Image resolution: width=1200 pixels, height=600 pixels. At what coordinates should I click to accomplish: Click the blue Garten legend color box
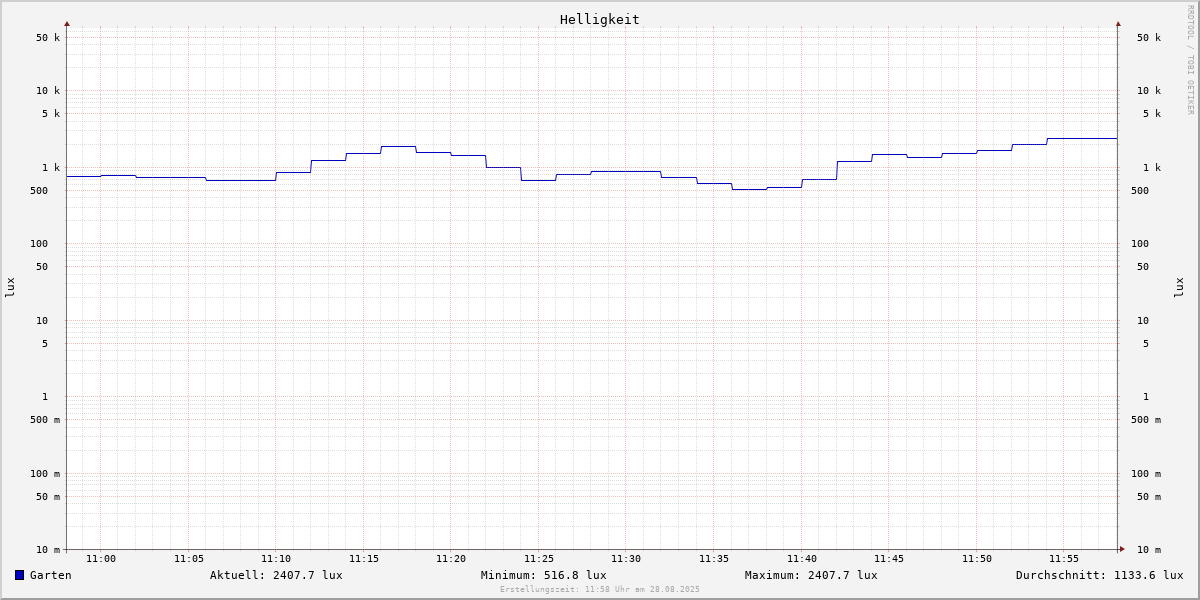point(19,575)
